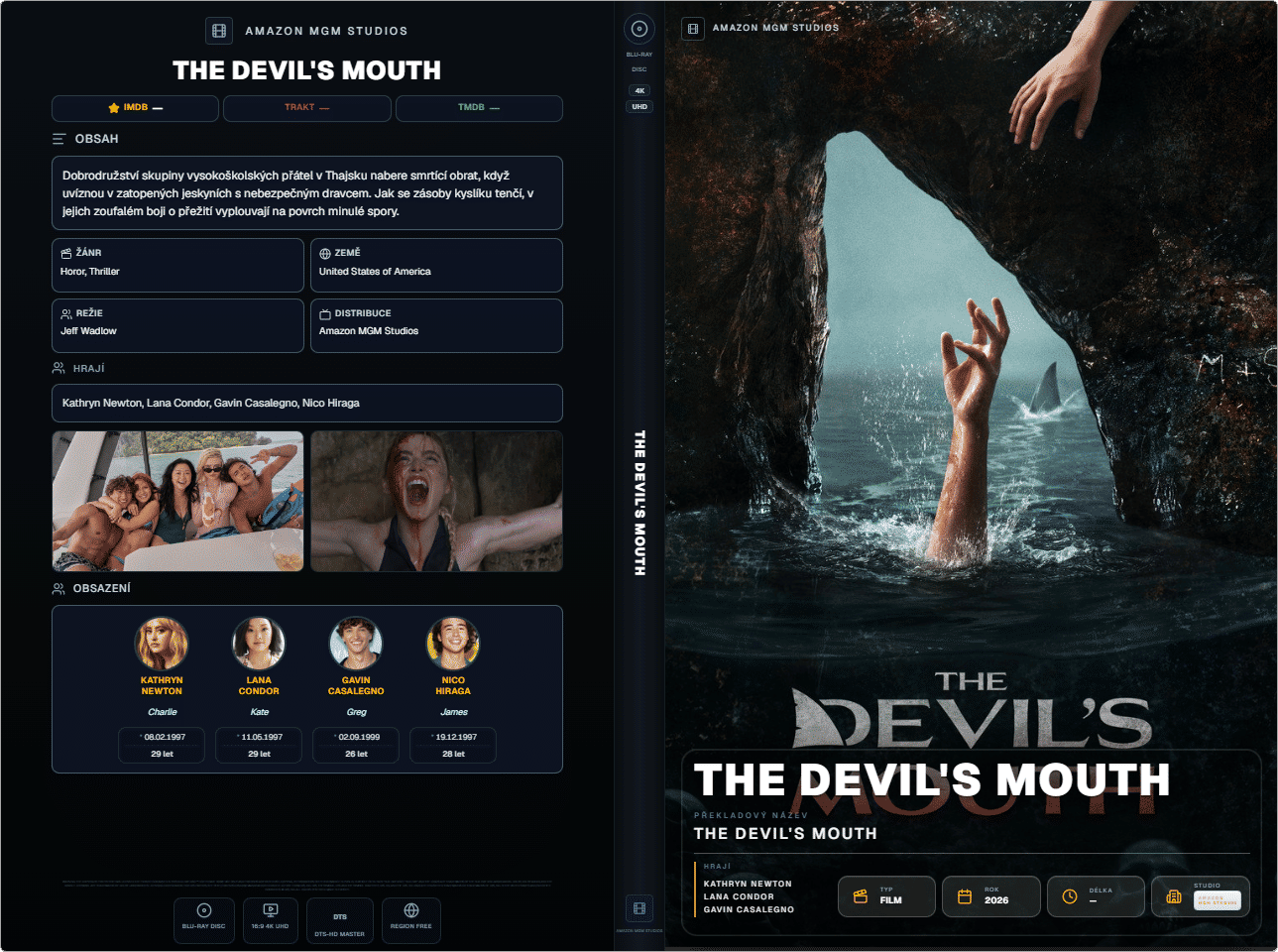Click Kathryn Newton's cast portrait

coord(162,644)
